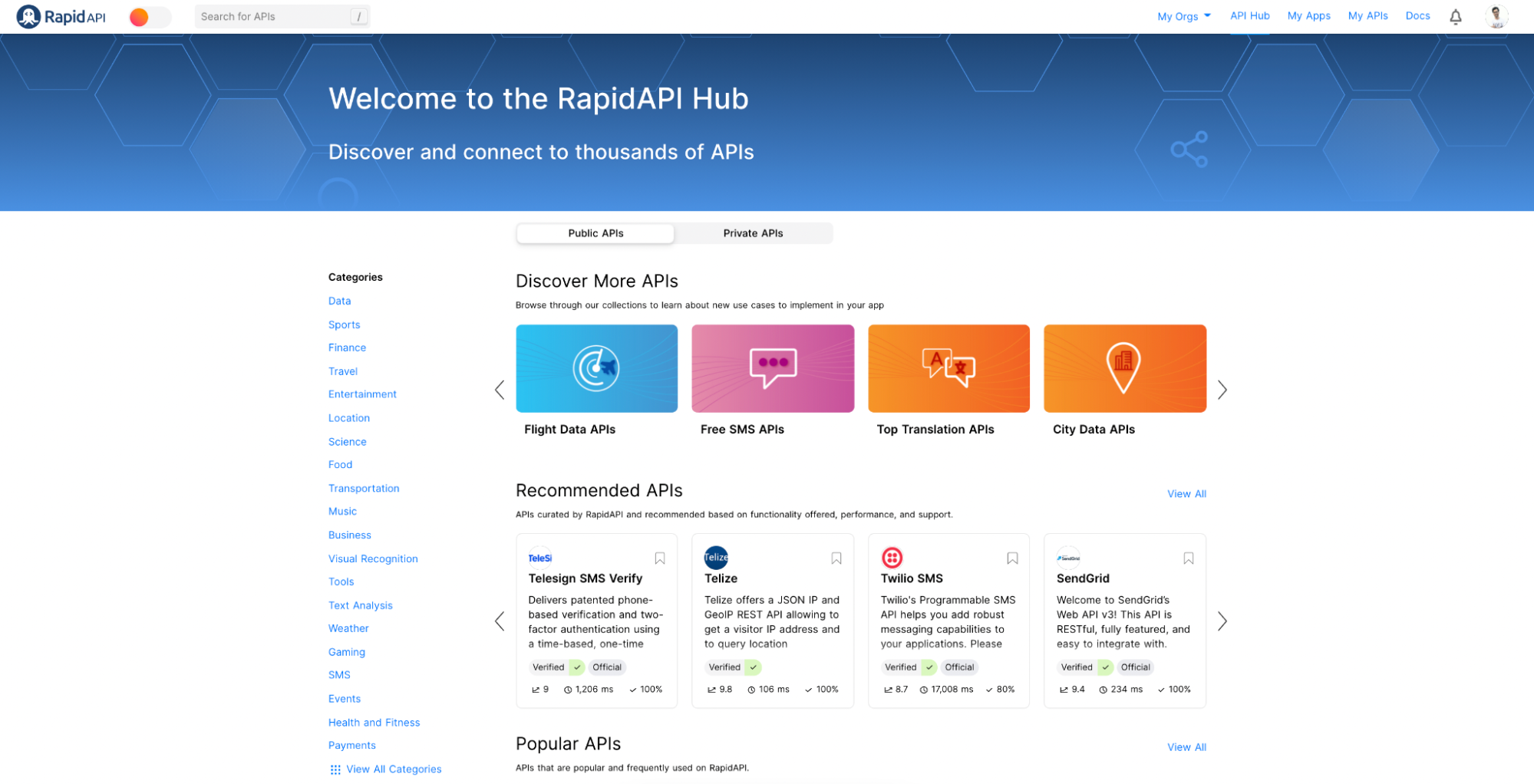The width and height of the screenshot is (1534, 784).
Task: Open the Finance category
Action: pyautogui.click(x=347, y=348)
